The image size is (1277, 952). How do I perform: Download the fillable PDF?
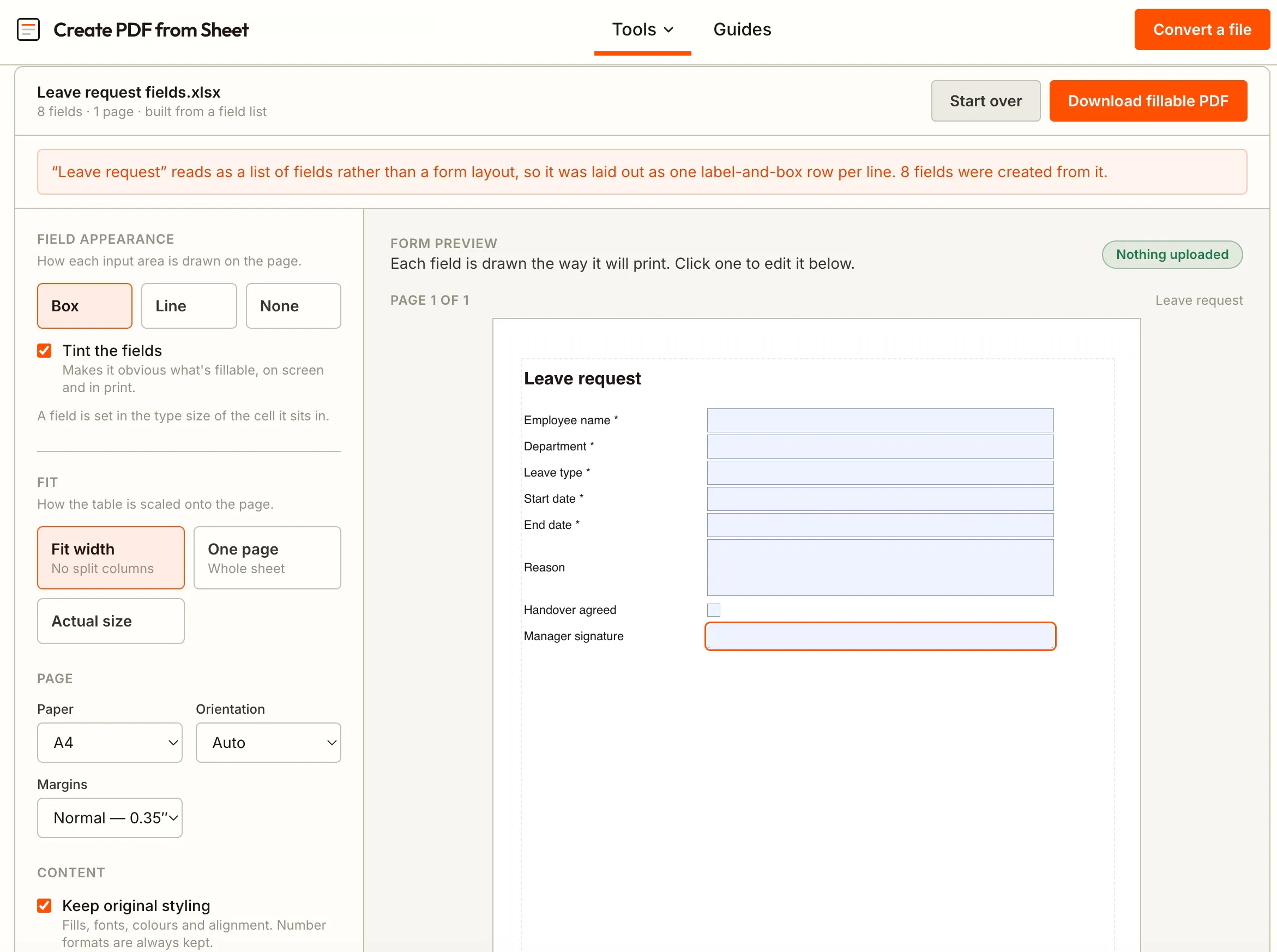(1147, 101)
